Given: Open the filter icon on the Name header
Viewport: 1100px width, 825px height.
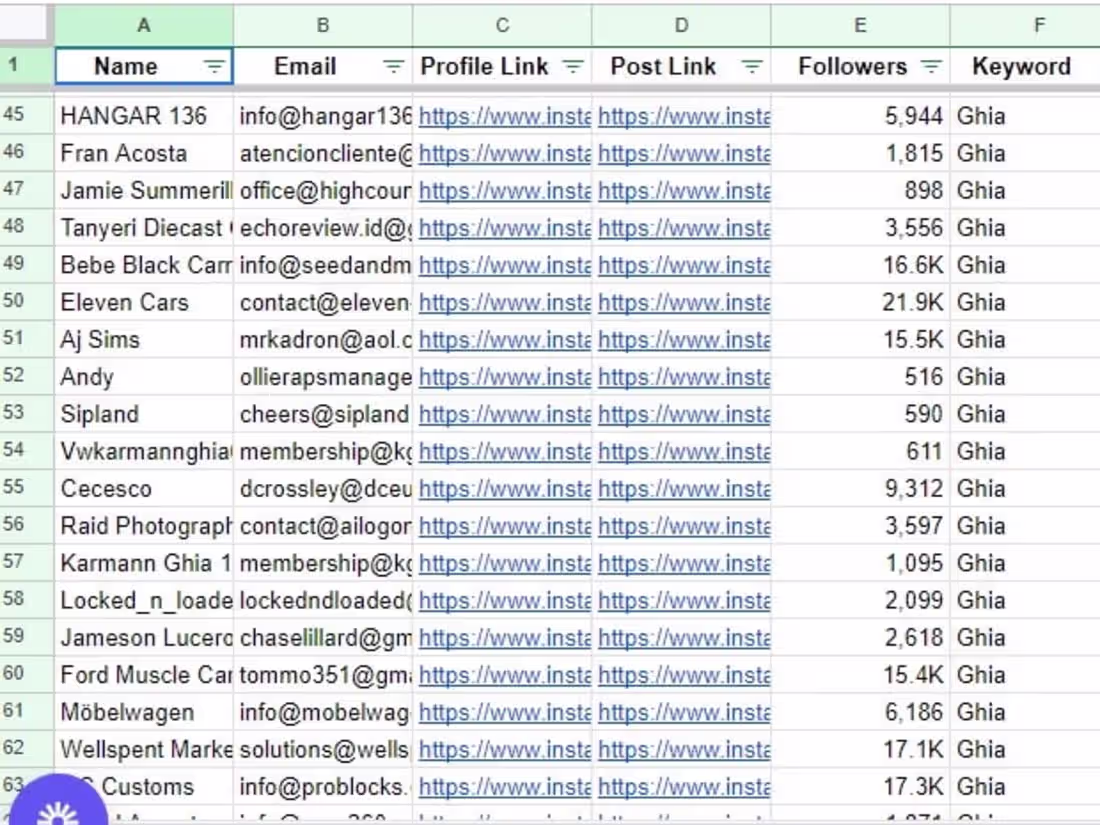Looking at the screenshot, I should 214,66.
